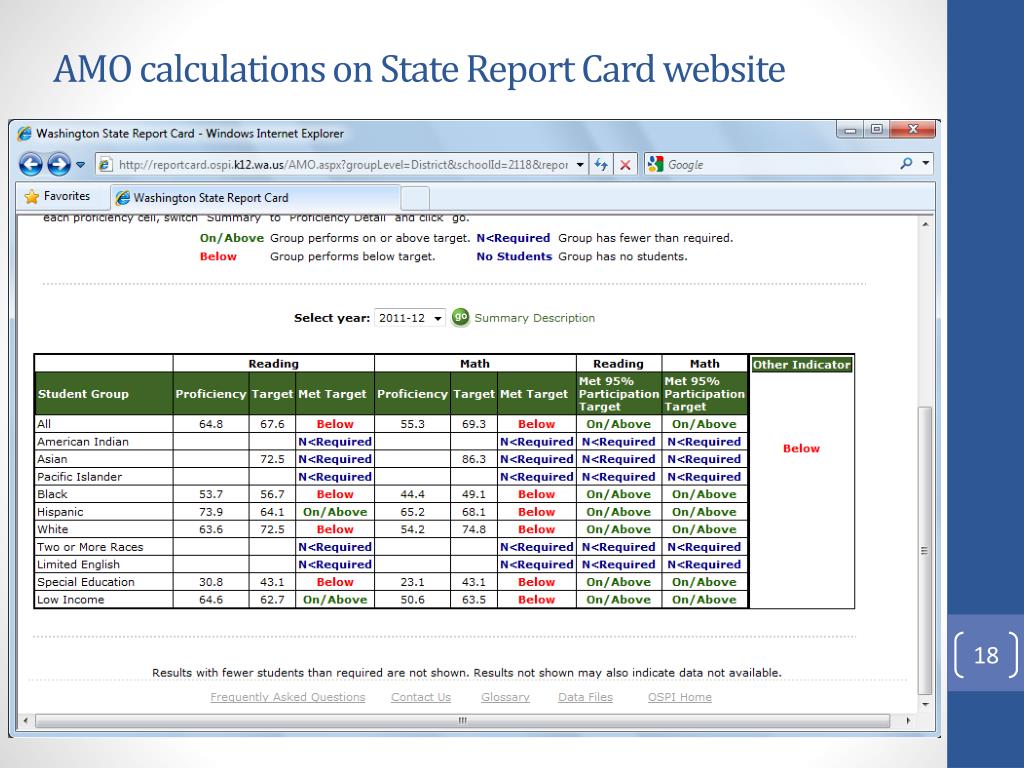
Task: Click Black row Reading proficiency 53.7
Action: [211, 494]
